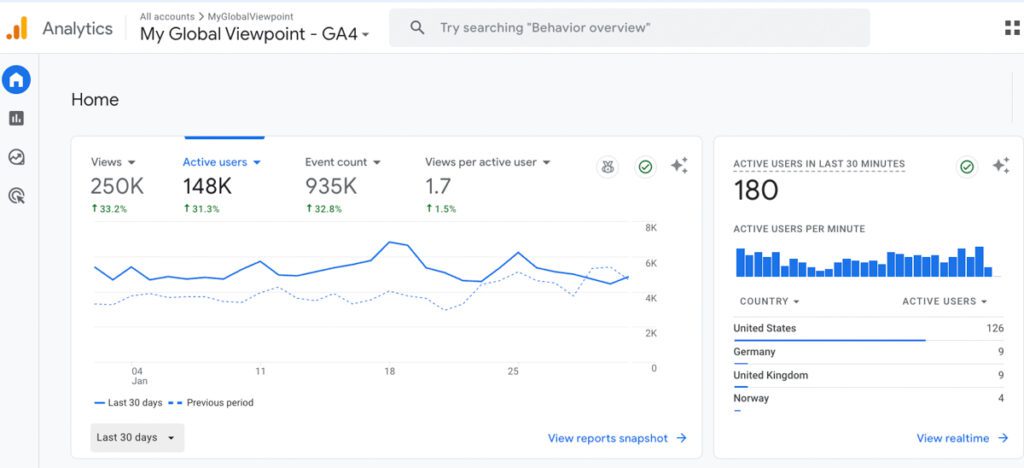
Task: Click the 32.8% Event count change
Action: 324,209
